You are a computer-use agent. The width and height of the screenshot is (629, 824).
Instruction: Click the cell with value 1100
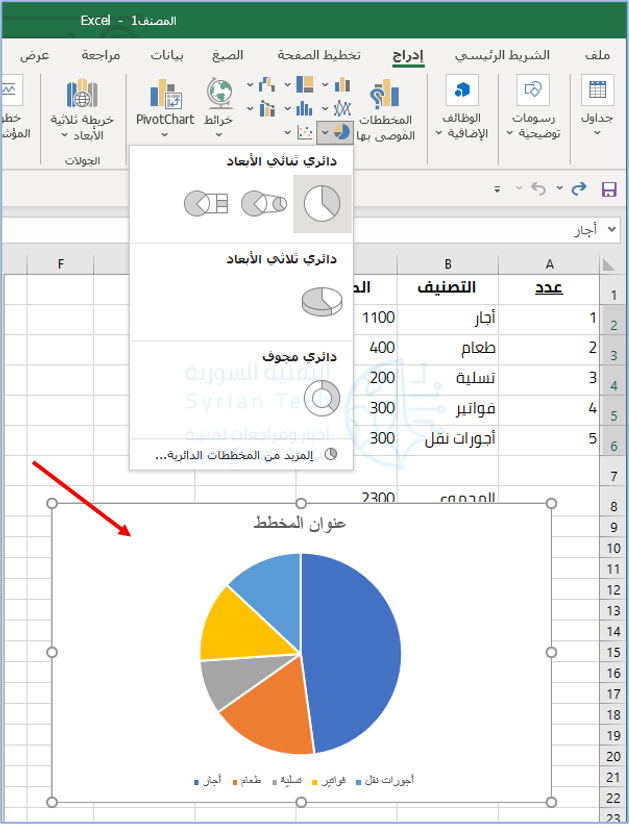(x=376, y=318)
